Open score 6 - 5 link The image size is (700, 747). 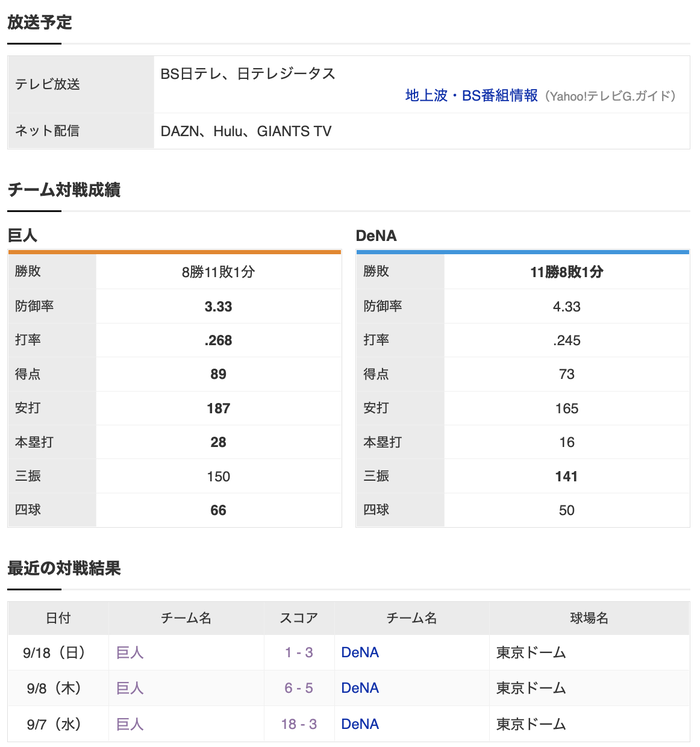pyautogui.click(x=299, y=688)
